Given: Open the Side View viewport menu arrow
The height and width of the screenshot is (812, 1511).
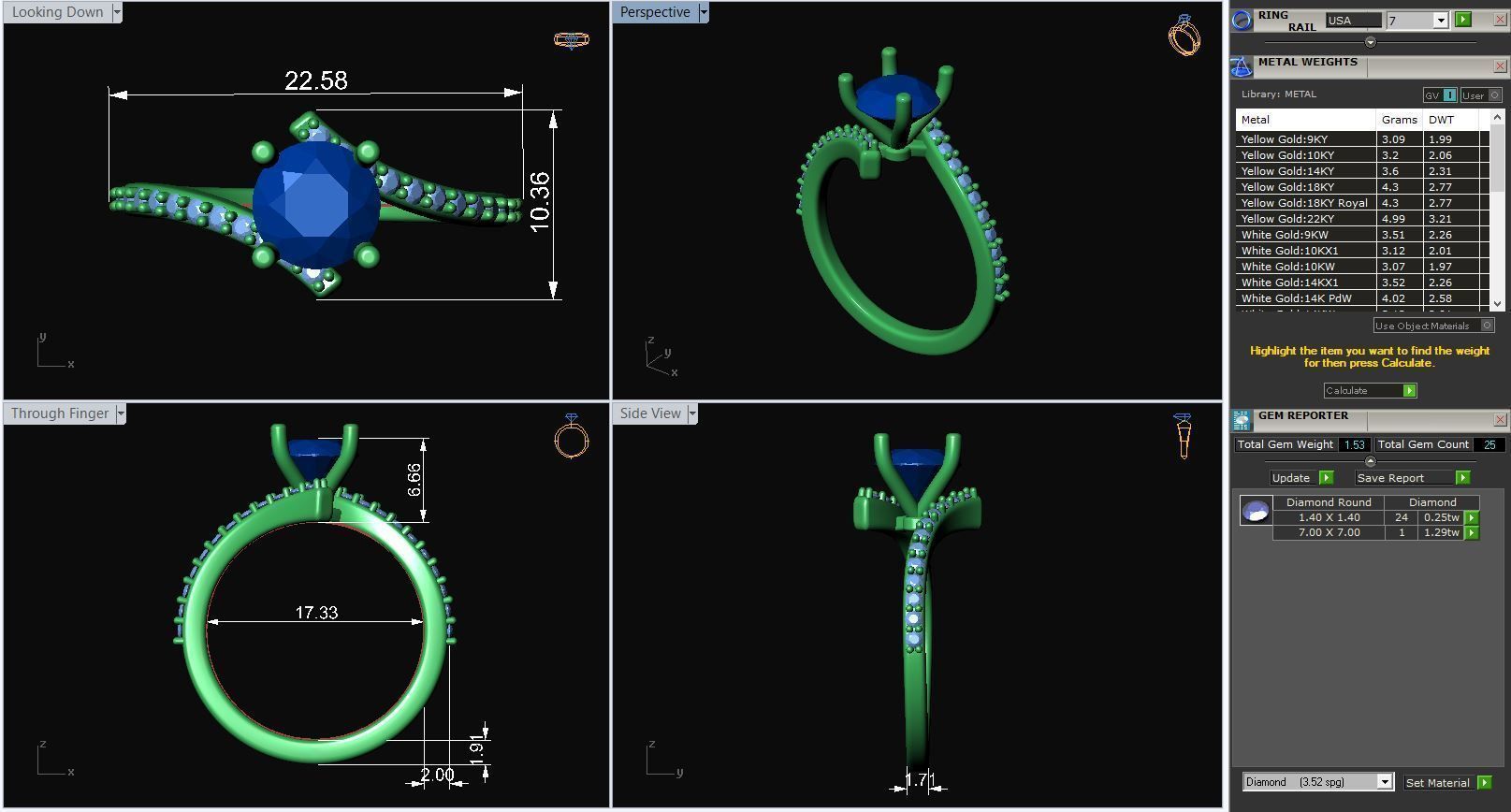Looking at the screenshot, I should (x=692, y=413).
